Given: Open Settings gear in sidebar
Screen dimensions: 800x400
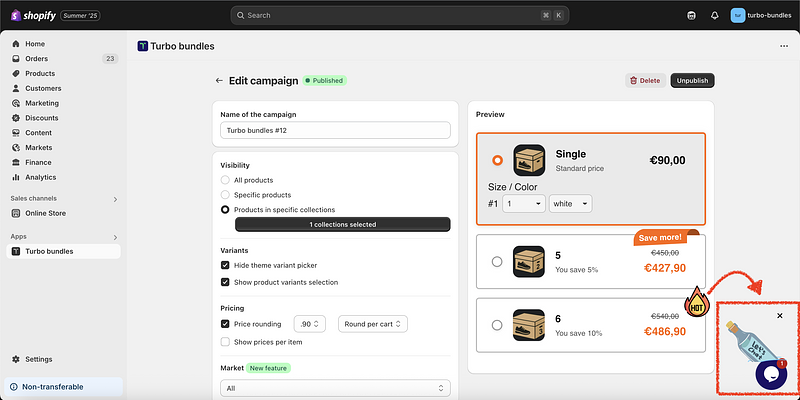Looking at the screenshot, I should 38,359.
